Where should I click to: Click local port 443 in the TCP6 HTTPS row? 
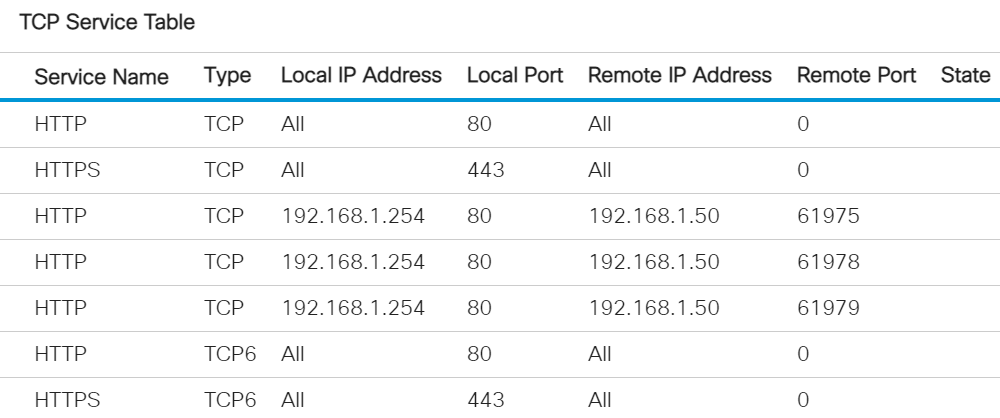click(484, 398)
